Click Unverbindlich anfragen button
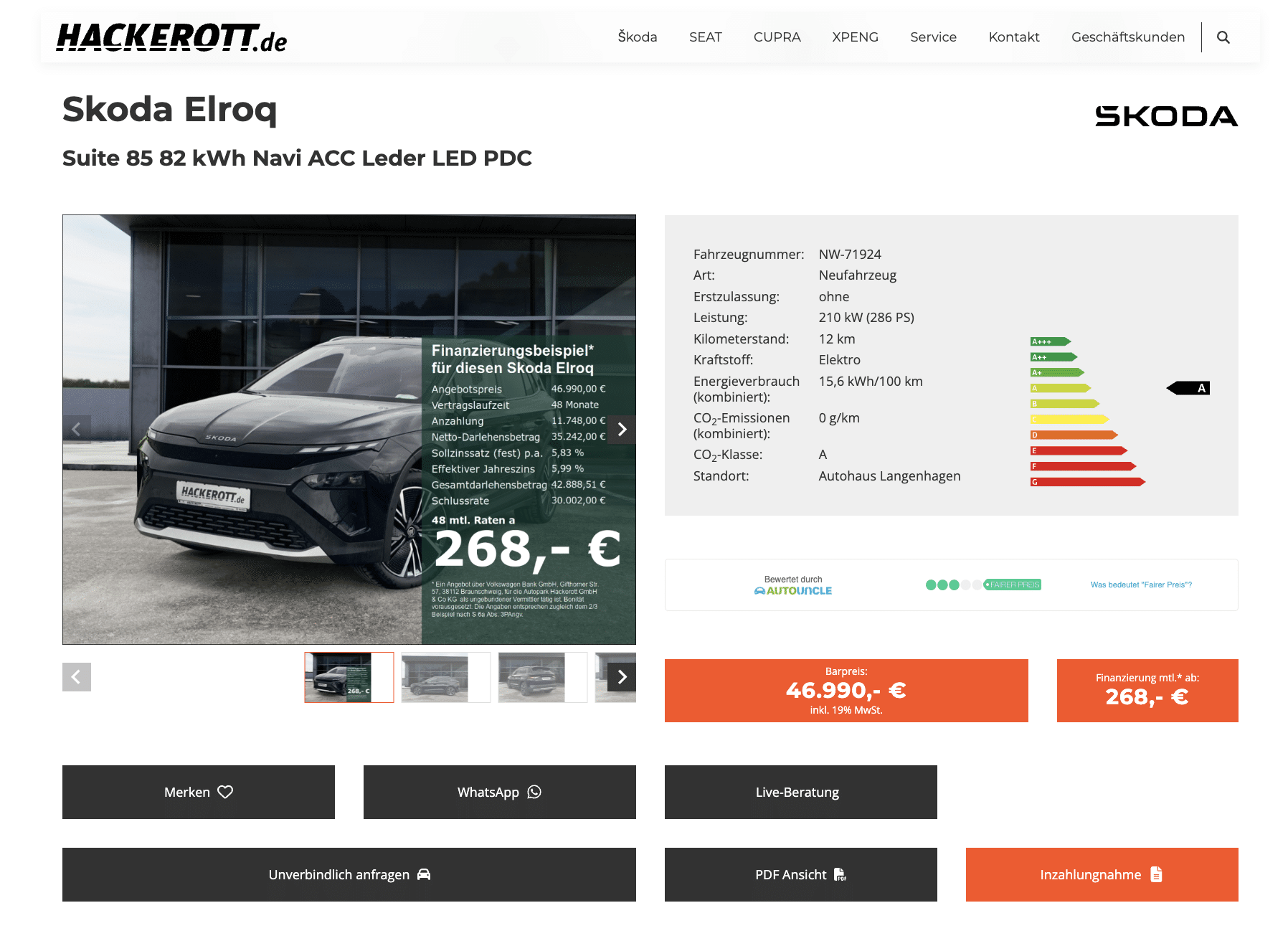Viewport: 1288px width, 941px height. 349,874
